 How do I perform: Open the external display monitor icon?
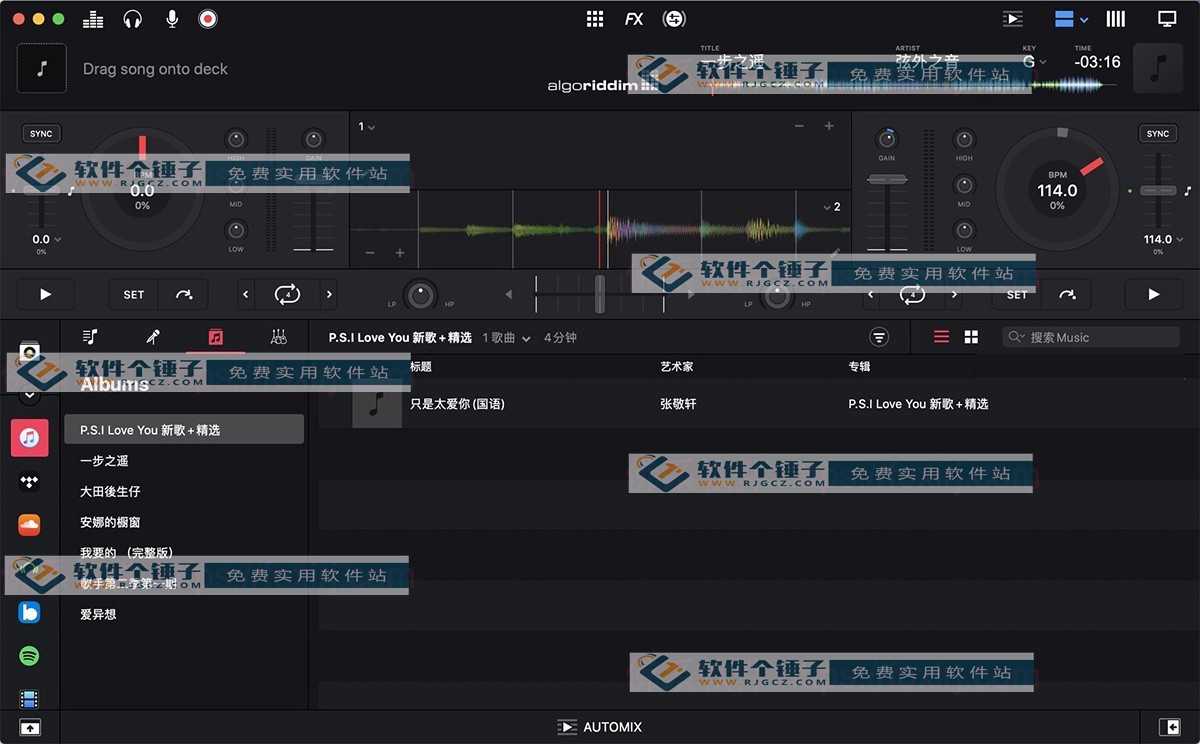[1167, 18]
